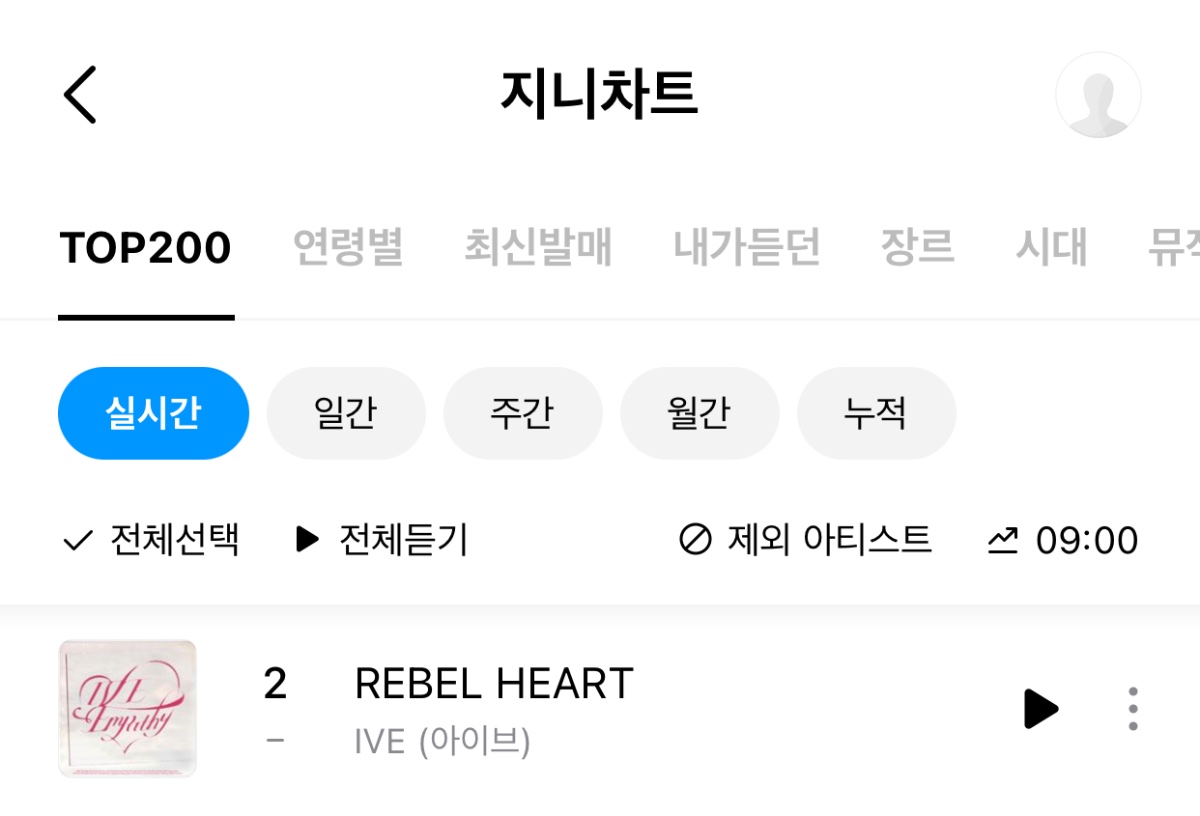Tap the chart trend icon beside 09:00

click(1003, 541)
